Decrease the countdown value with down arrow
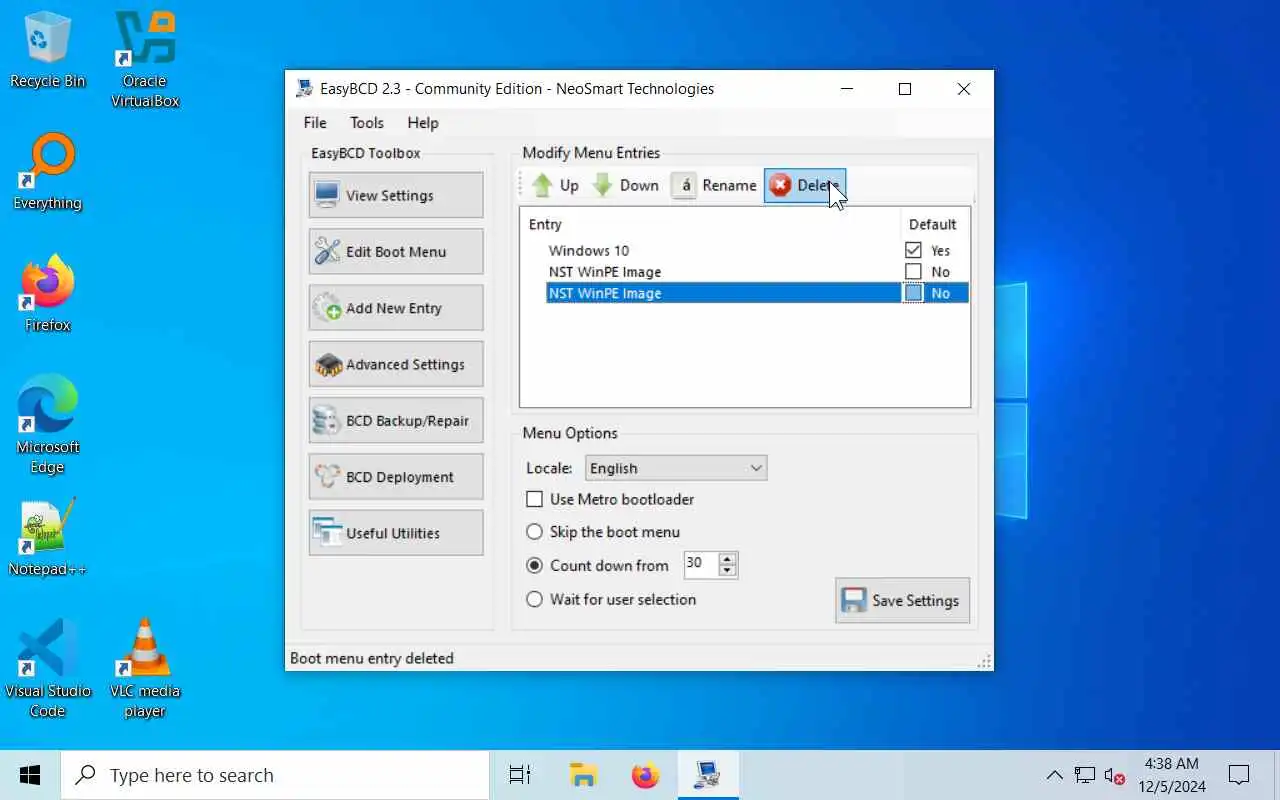 point(727,571)
